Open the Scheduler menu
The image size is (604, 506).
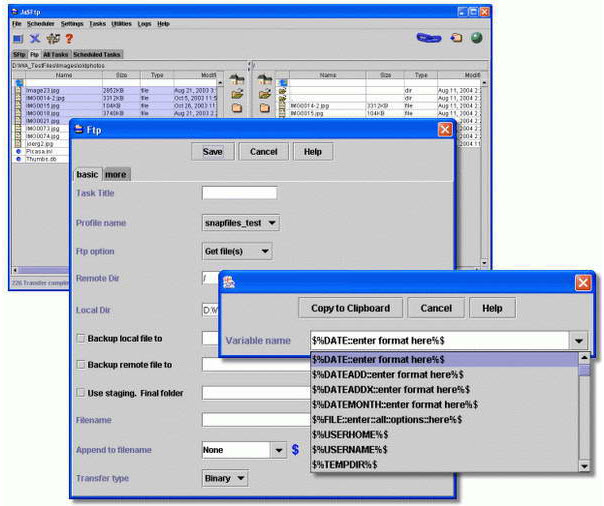click(41, 23)
